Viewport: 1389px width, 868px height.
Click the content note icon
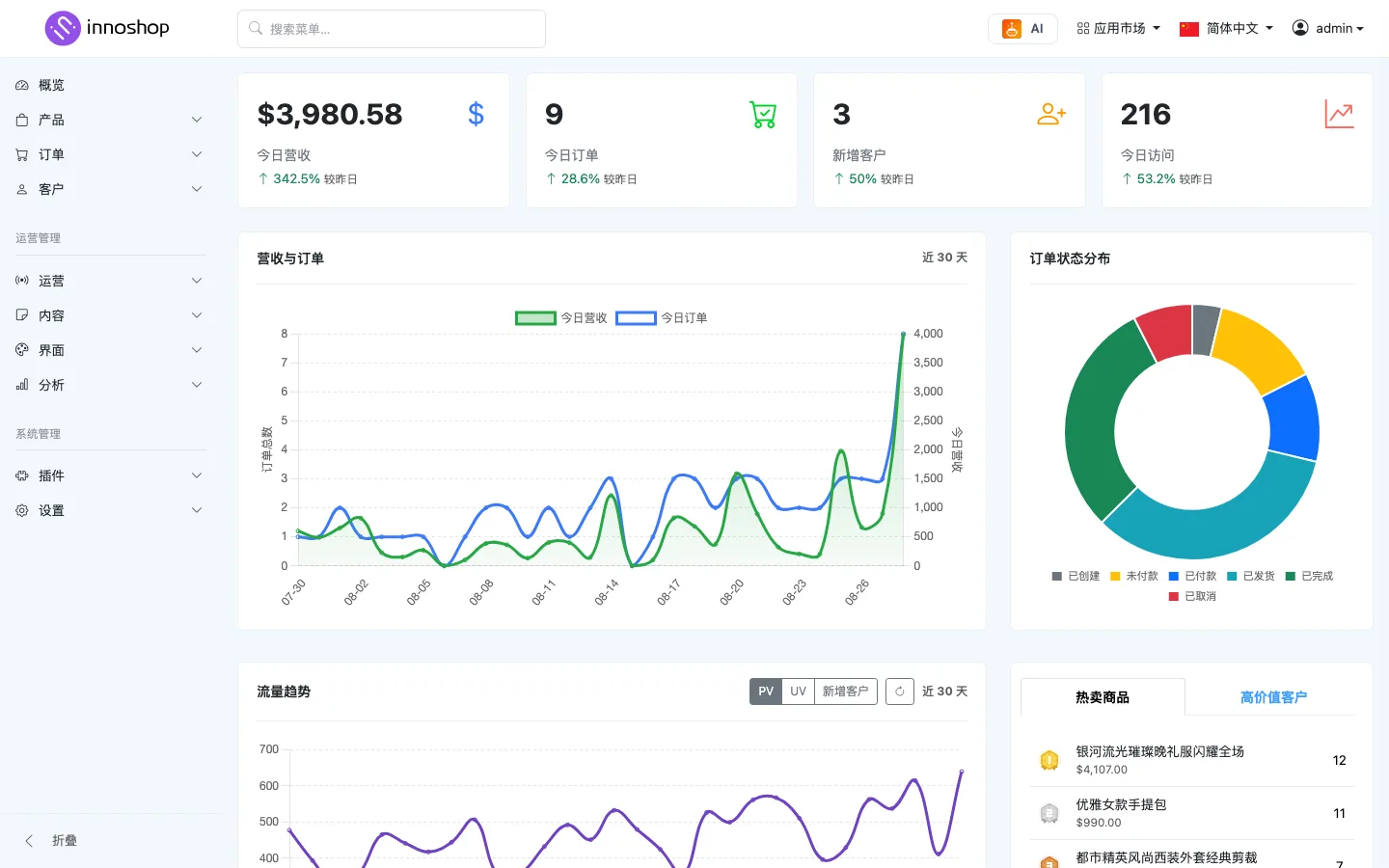[22, 315]
